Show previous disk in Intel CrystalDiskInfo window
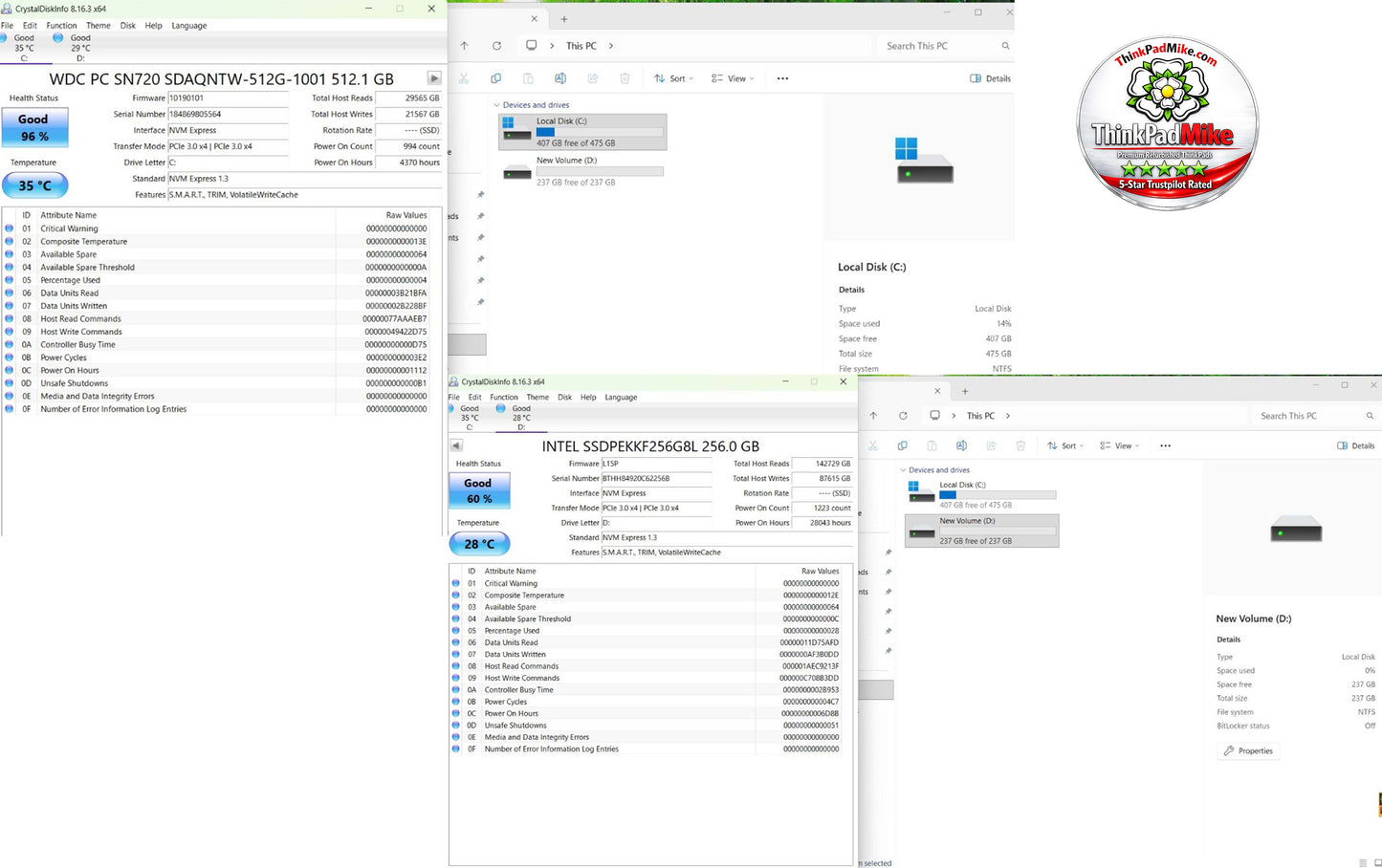The height and width of the screenshot is (868, 1382). [x=456, y=445]
